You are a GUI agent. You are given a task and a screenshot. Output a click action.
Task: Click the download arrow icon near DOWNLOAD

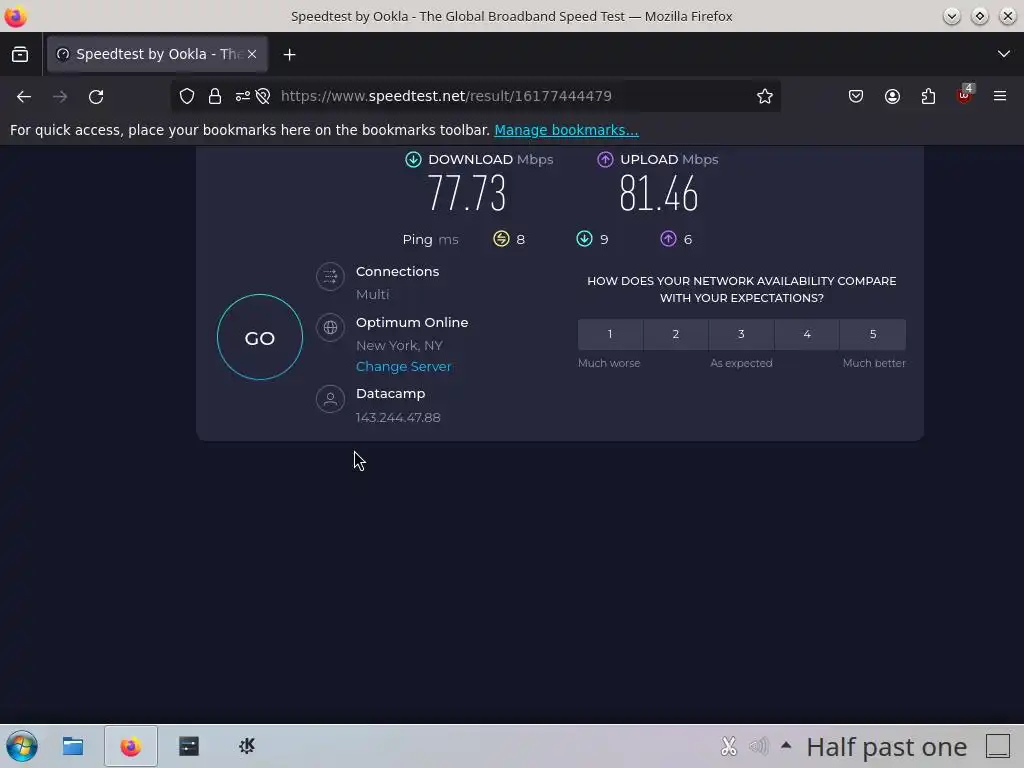413,159
